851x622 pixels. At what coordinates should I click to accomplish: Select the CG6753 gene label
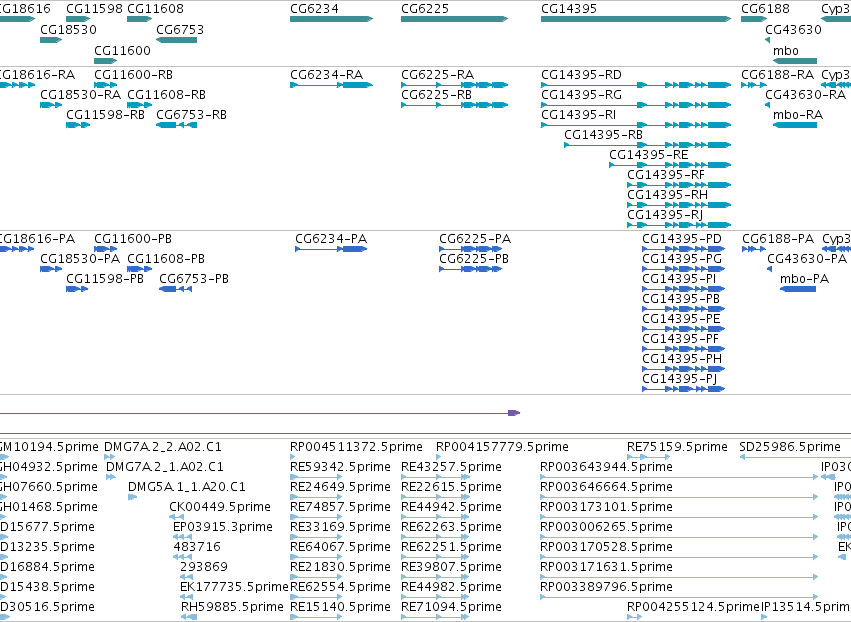[180, 29]
